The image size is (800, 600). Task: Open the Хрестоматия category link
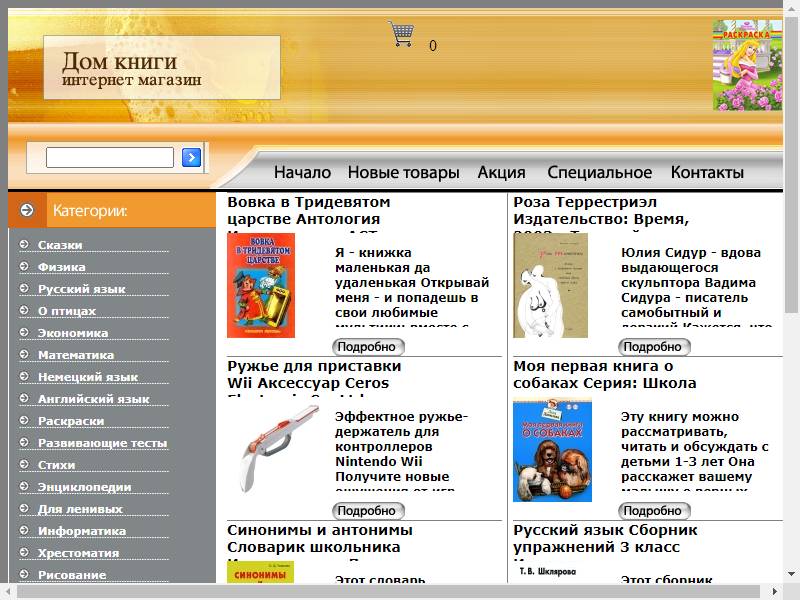point(79,552)
